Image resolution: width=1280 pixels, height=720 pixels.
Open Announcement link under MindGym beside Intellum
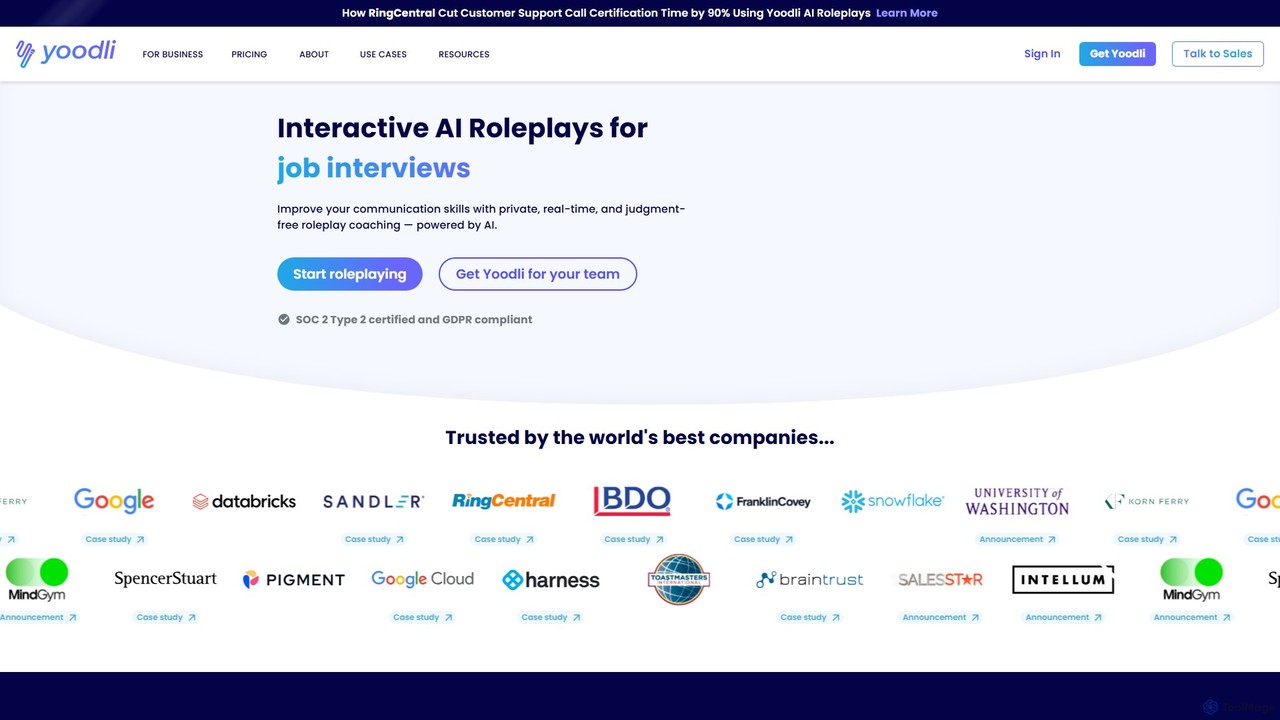pos(1191,617)
